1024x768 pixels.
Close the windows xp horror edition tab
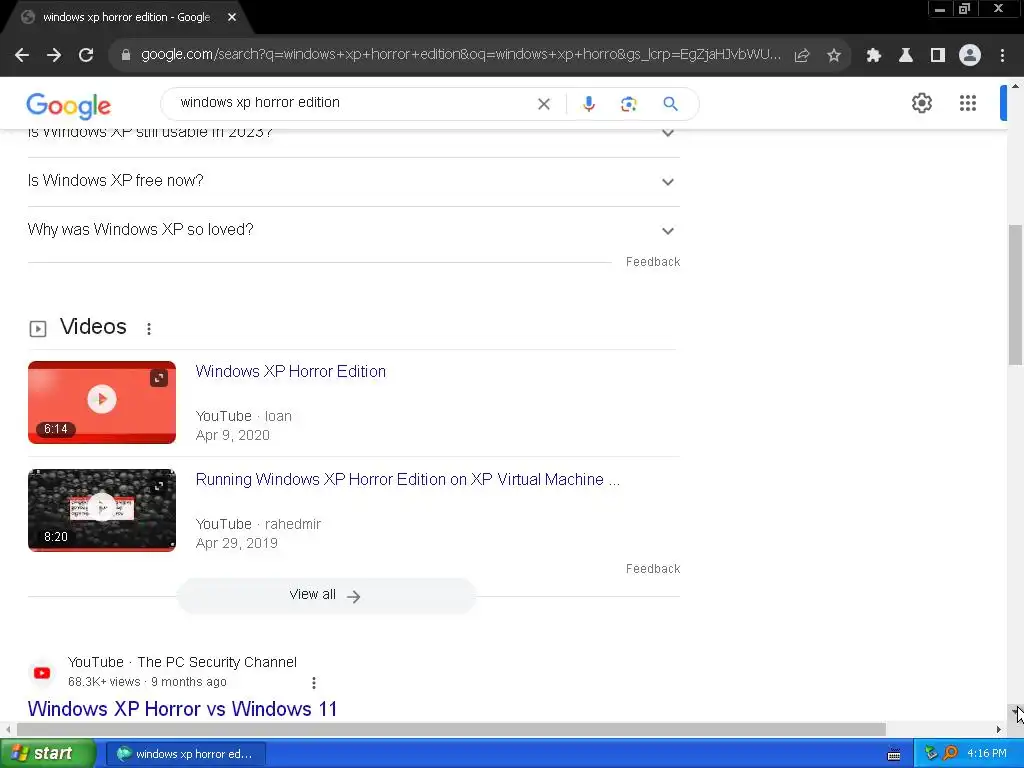tap(232, 18)
